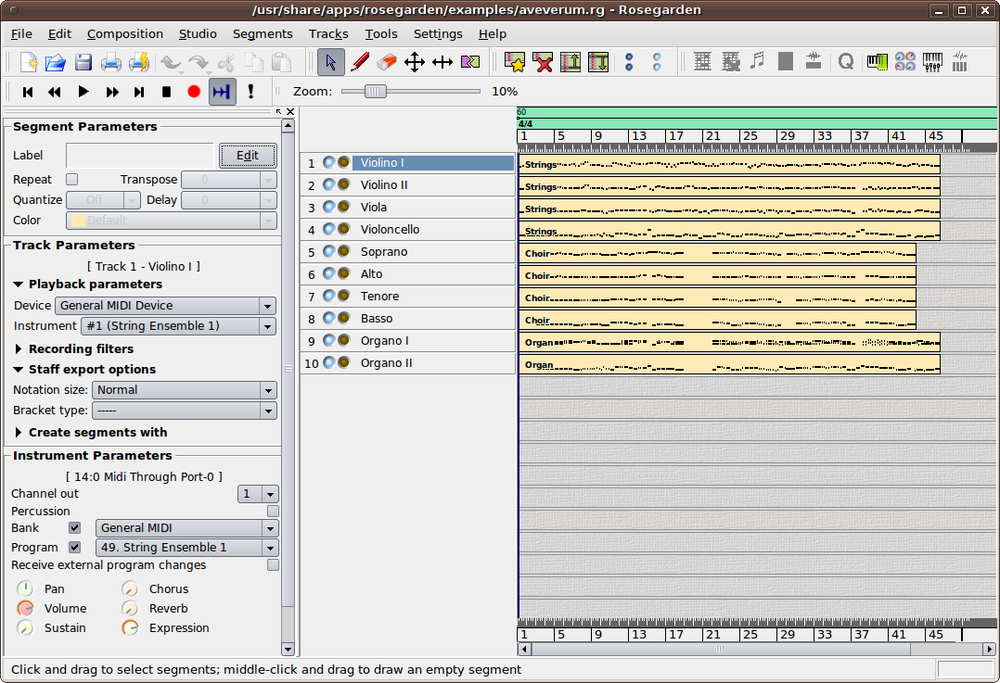Viewport: 1000px width, 683px height.
Task: Open the Composition menu
Action: pyautogui.click(x=124, y=33)
